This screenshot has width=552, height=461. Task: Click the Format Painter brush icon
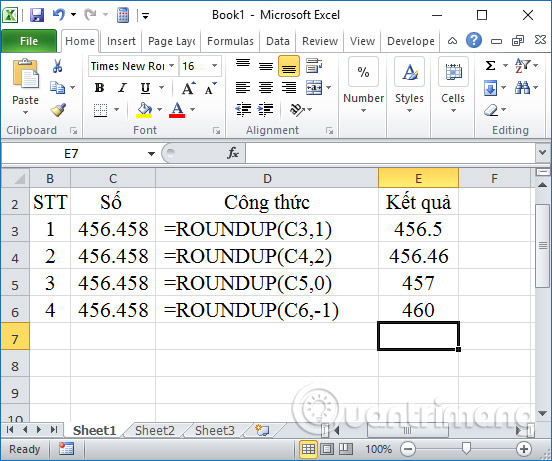tap(58, 109)
